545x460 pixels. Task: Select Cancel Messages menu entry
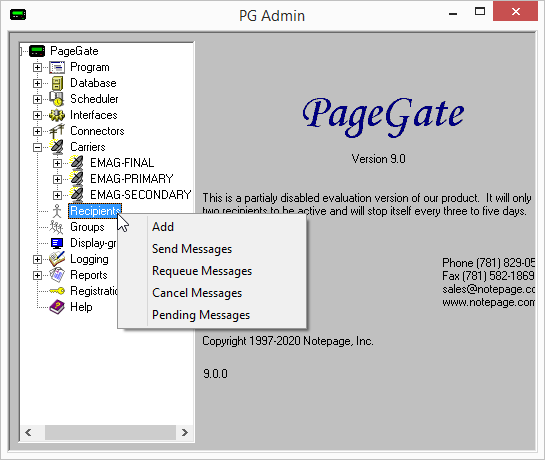[212, 293]
